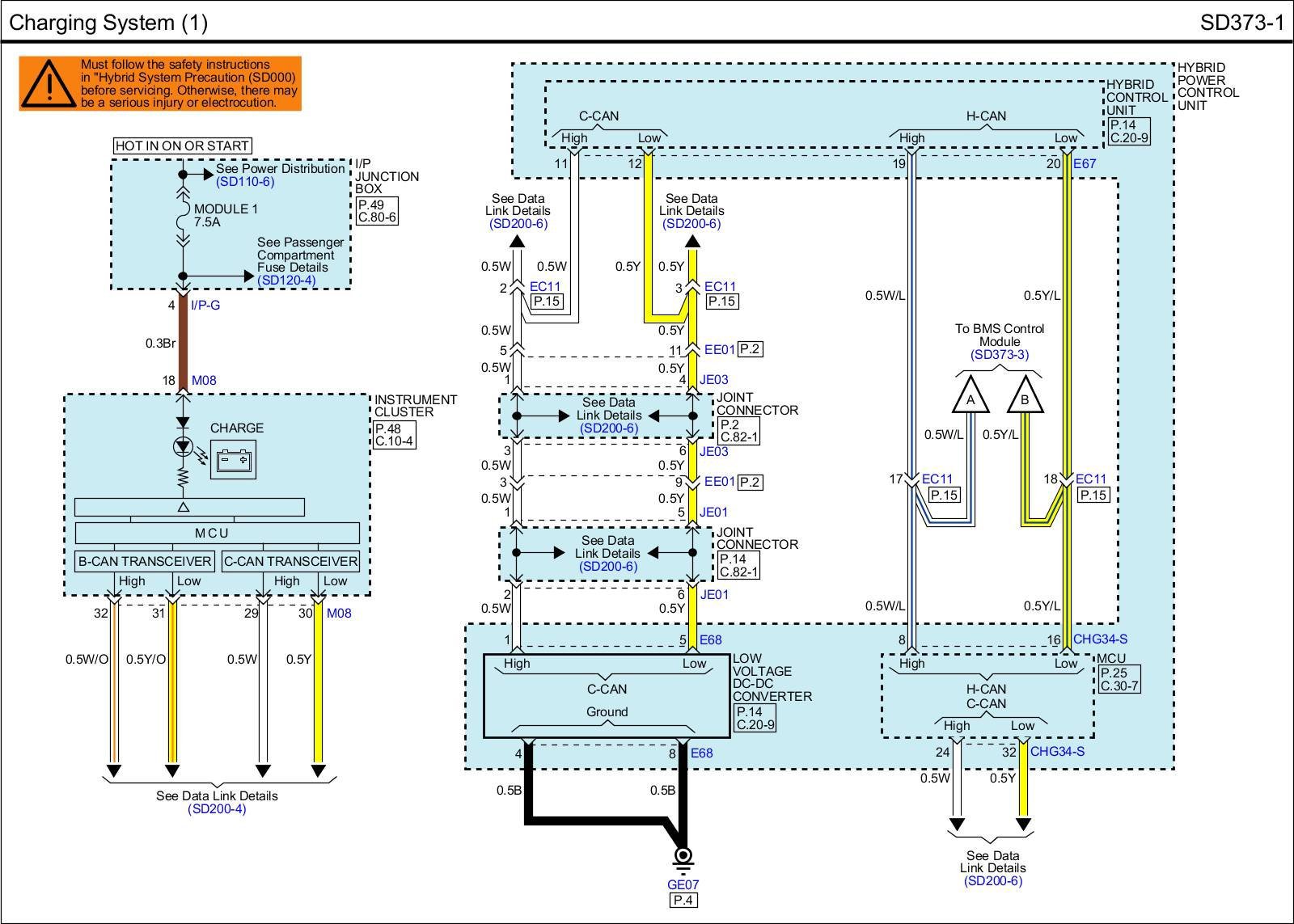Click the B-CAN TRANSCEIVER box

tap(145, 561)
